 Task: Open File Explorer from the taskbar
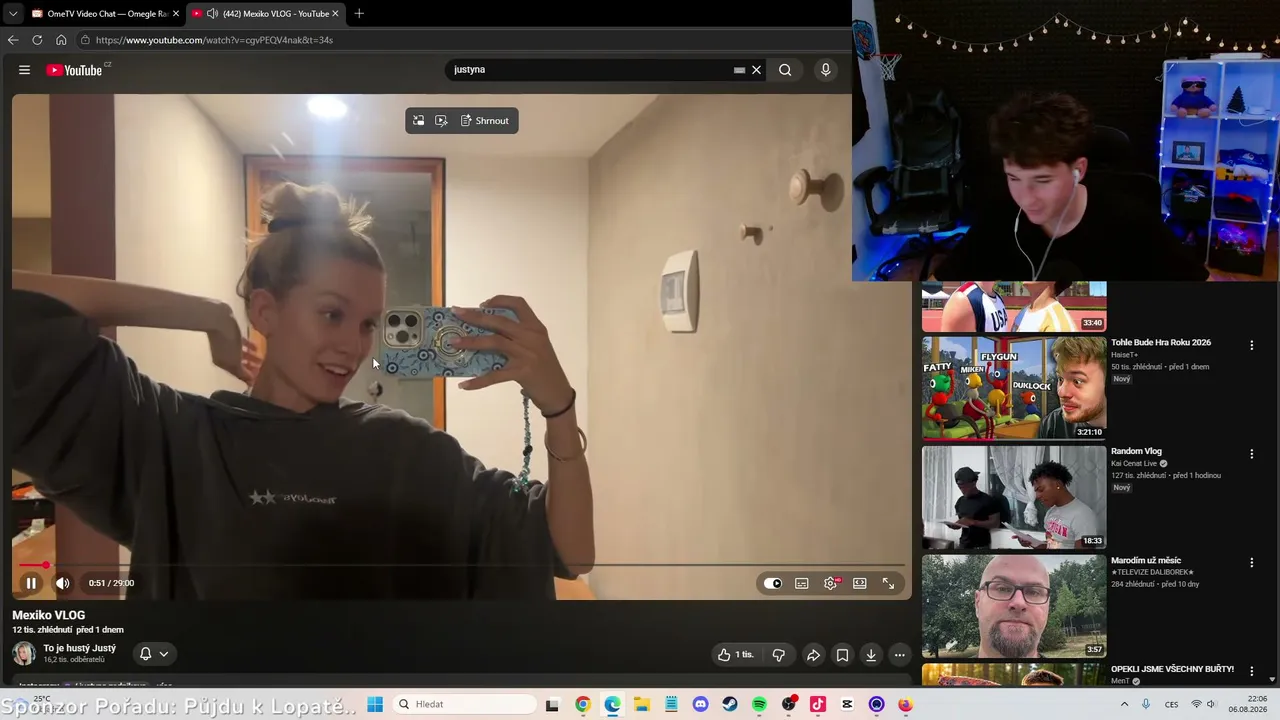point(641,704)
